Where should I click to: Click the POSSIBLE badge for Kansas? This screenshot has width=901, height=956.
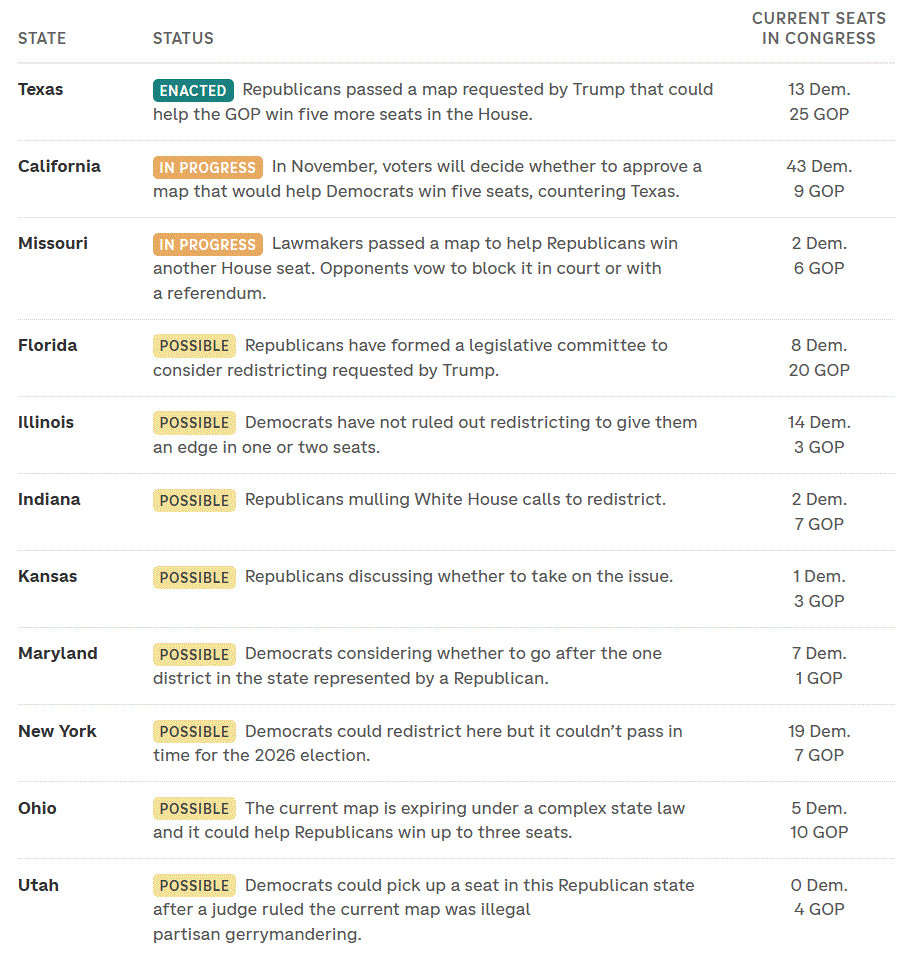pyautogui.click(x=194, y=577)
